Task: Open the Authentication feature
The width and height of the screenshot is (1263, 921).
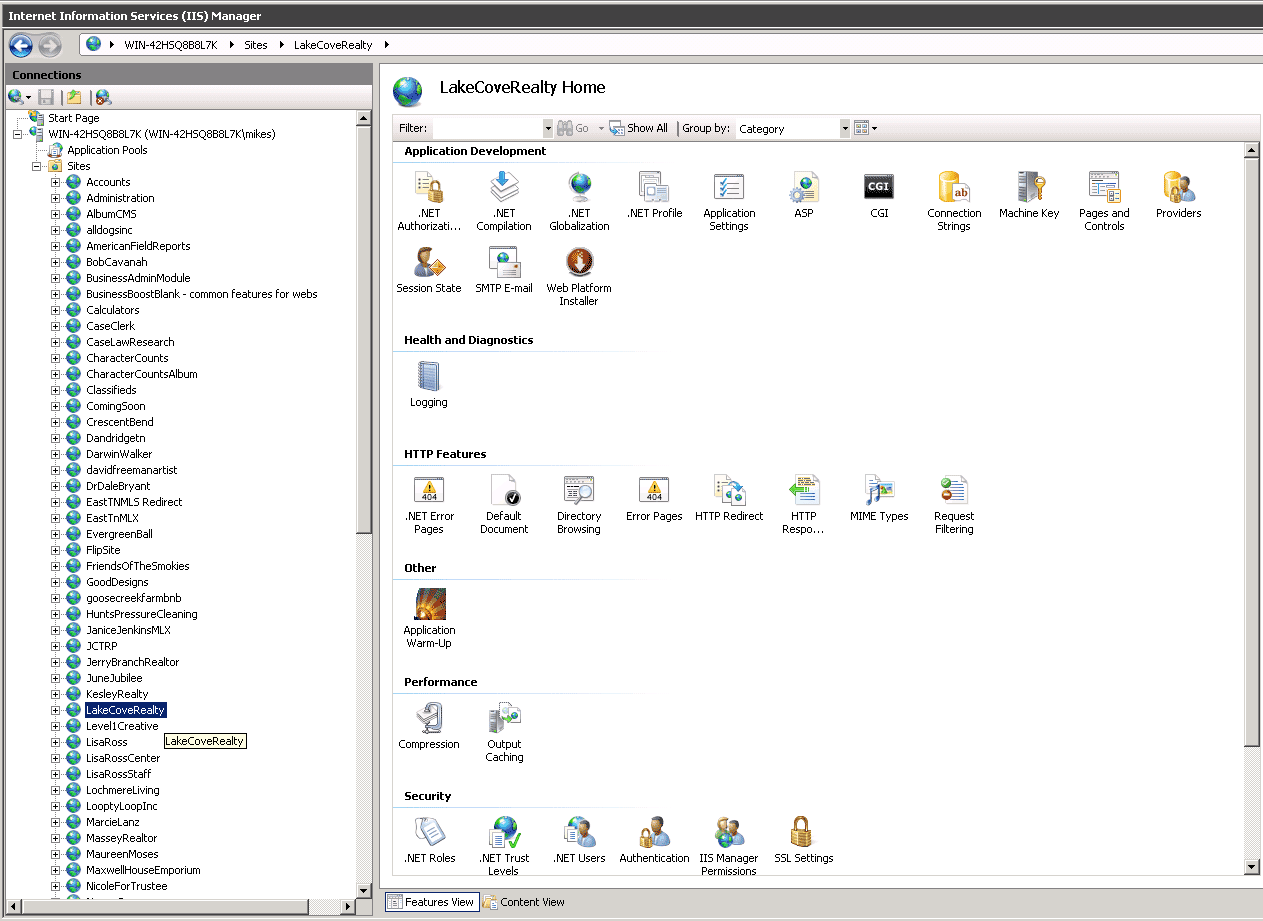Action: coord(654,840)
